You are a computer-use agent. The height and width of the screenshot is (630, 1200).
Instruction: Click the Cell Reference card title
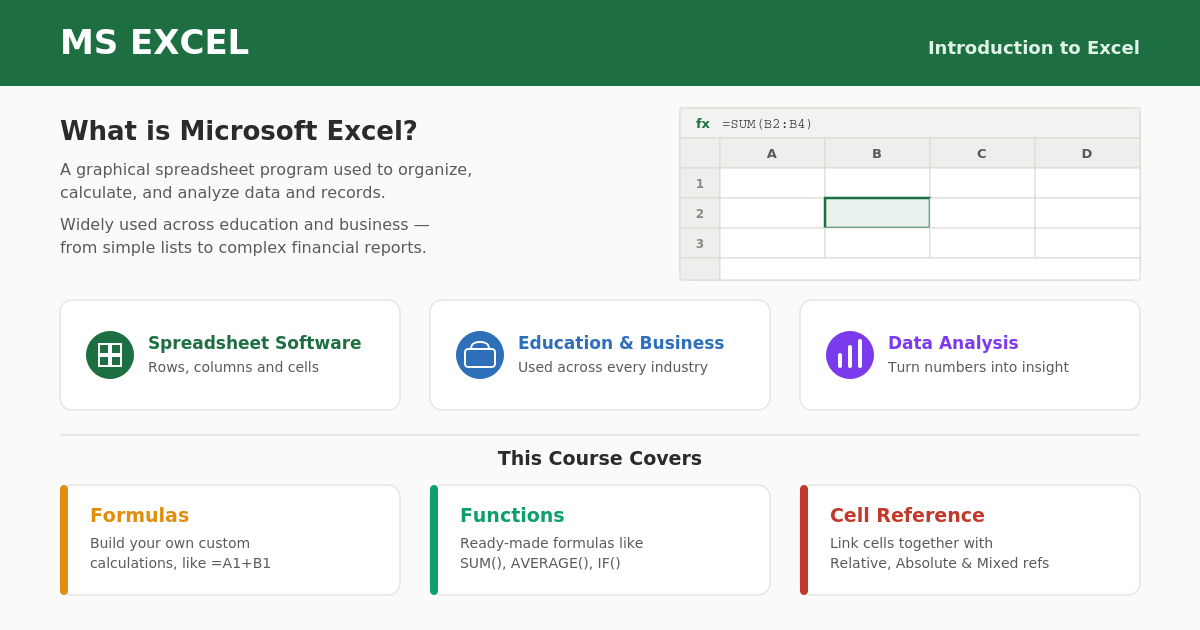(907, 515)
